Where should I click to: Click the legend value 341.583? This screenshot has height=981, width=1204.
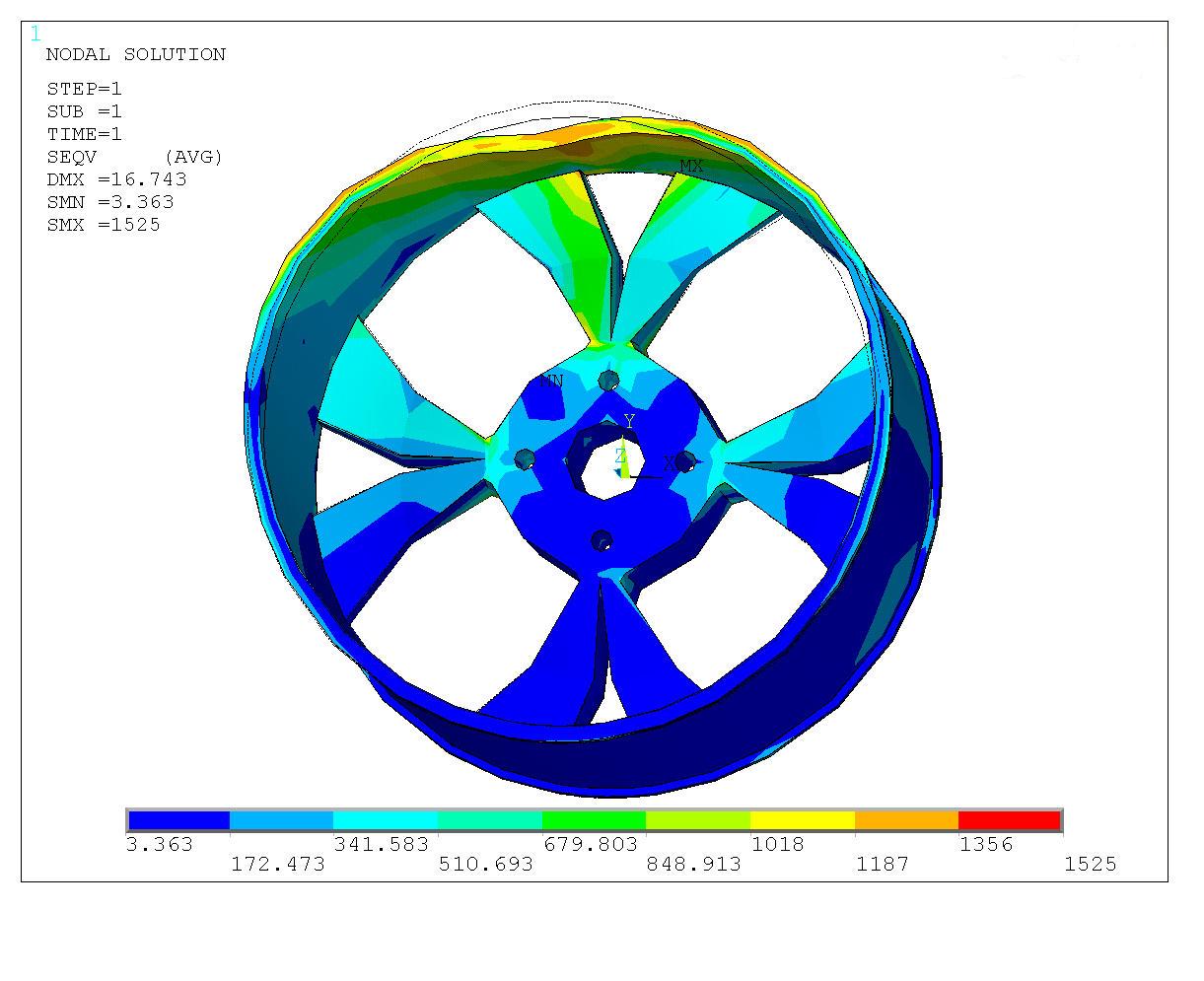pyautogui.click(x=382, y=845)
